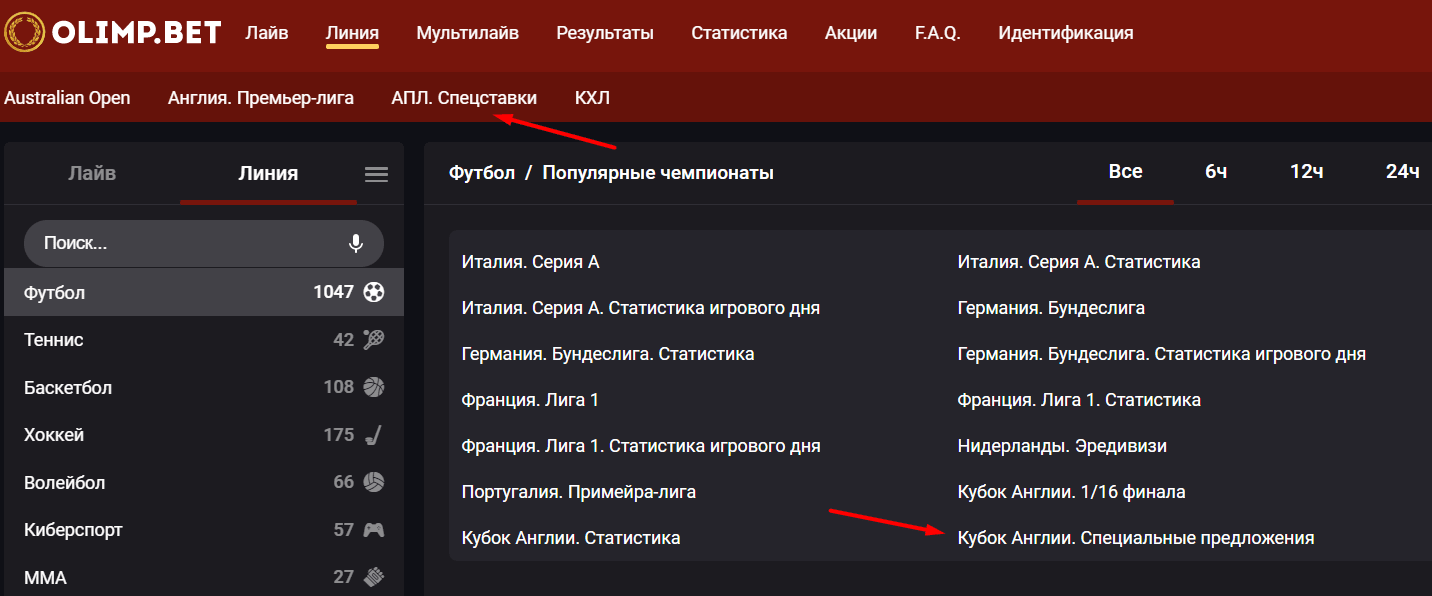Viewport: 1432px width, 596px height.
Task: Open Италия. Серия А. Статистика
Action: (x=1079, y=262)
